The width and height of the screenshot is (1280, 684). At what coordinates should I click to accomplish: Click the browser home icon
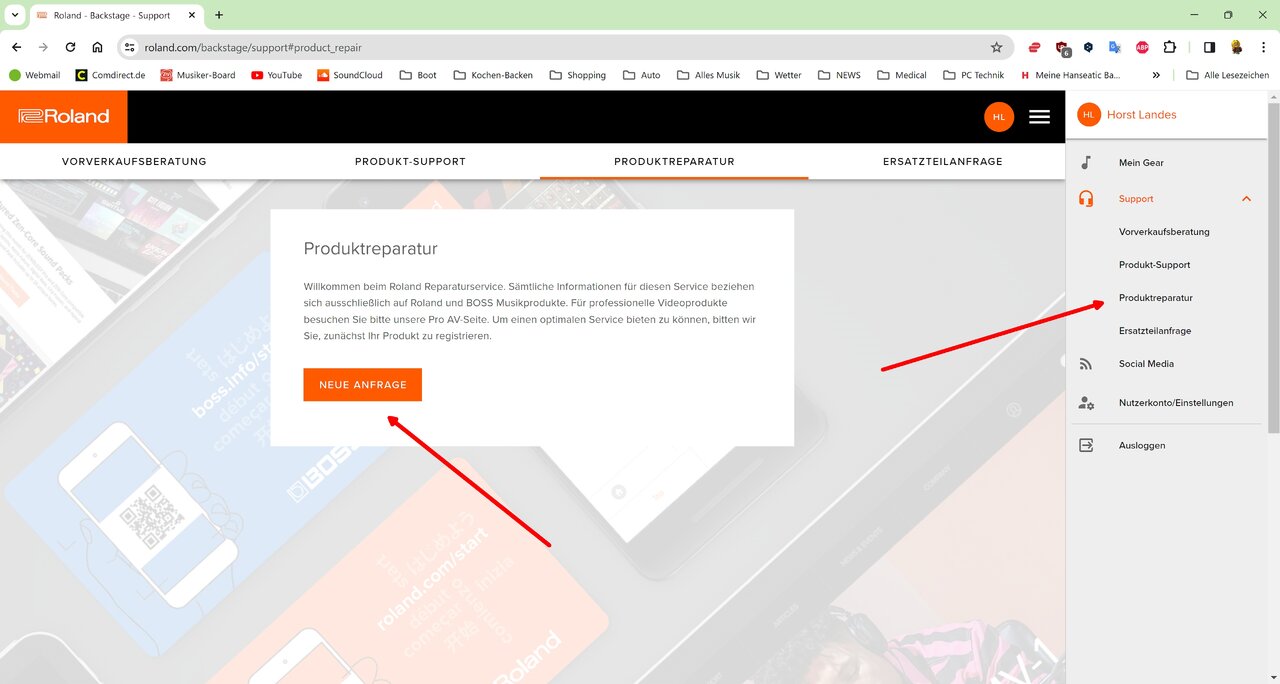tap(97, 47)
